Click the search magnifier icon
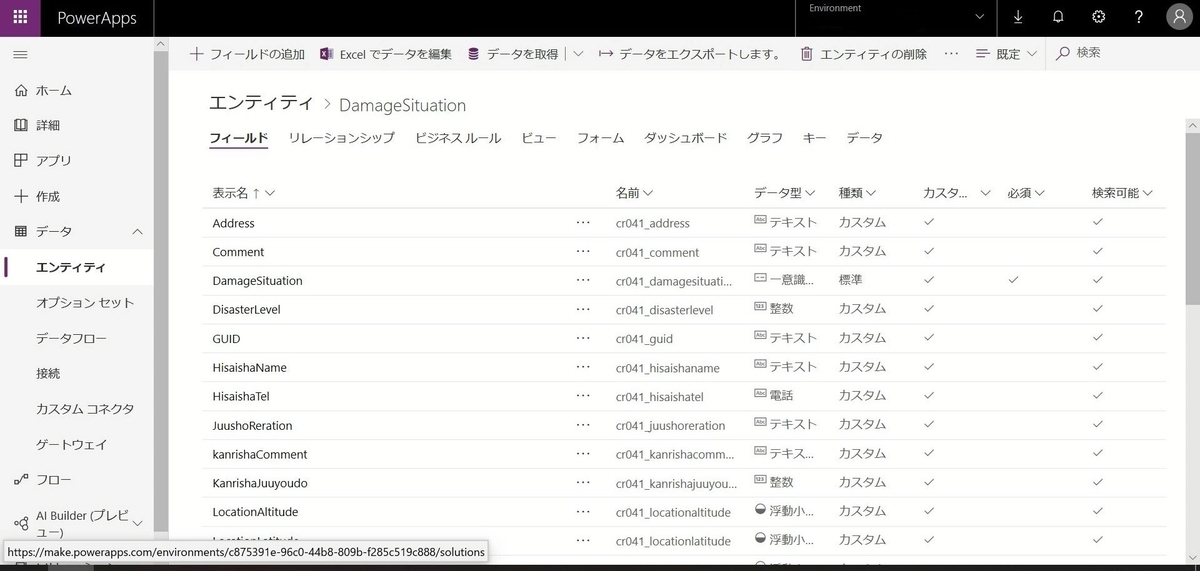The width and height of the screenshot is (1200, 571). click(x=1063, y=53)
